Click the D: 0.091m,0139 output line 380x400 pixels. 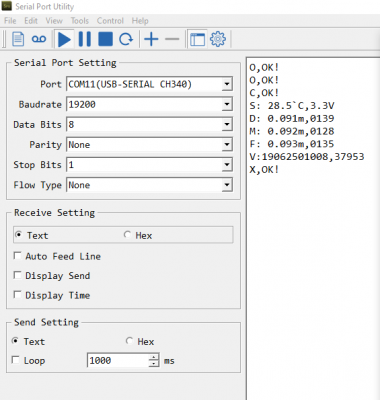[292, 118]
